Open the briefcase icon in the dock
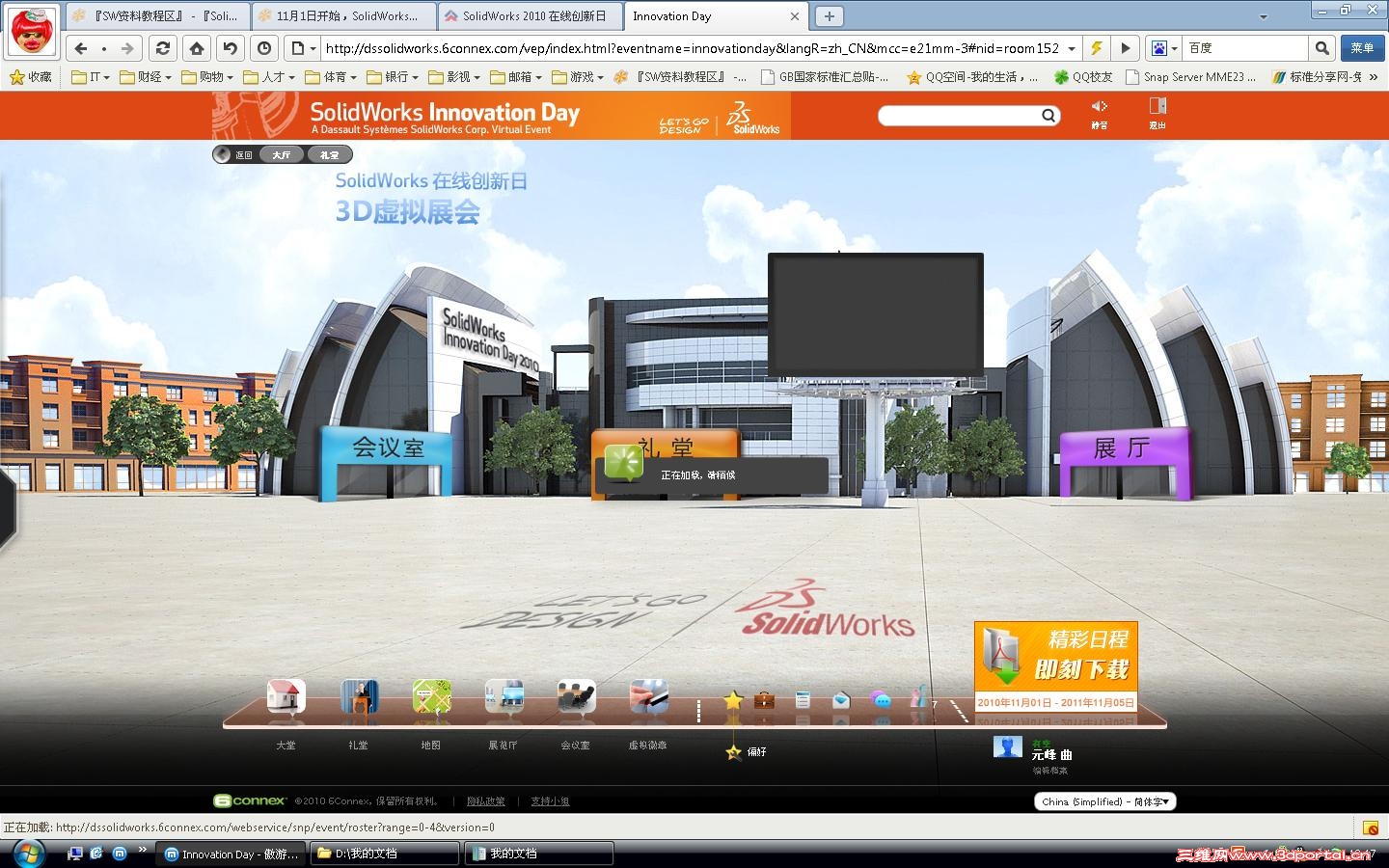This screenshot has width=1389, height=868. click(x=764, y=700)
